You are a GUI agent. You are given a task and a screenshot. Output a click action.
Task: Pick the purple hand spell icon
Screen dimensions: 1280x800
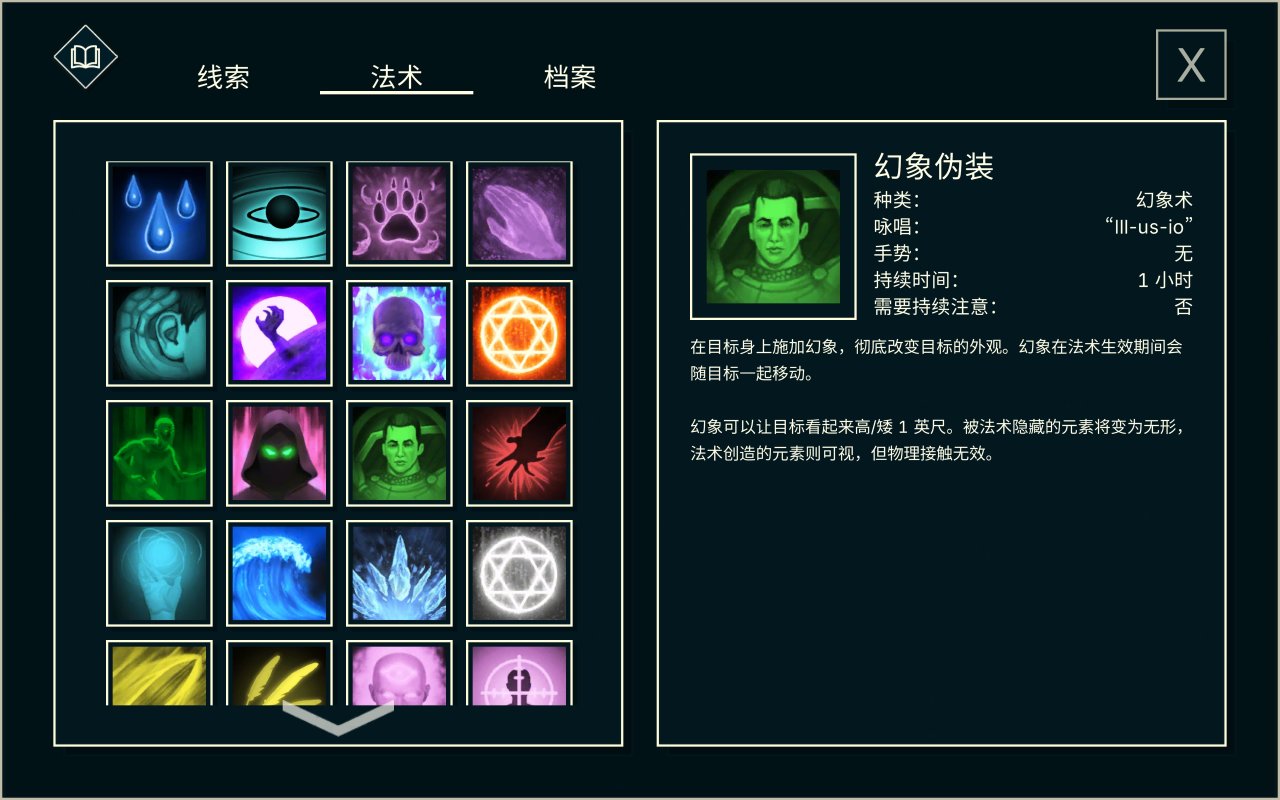click(x=519, y=214)
